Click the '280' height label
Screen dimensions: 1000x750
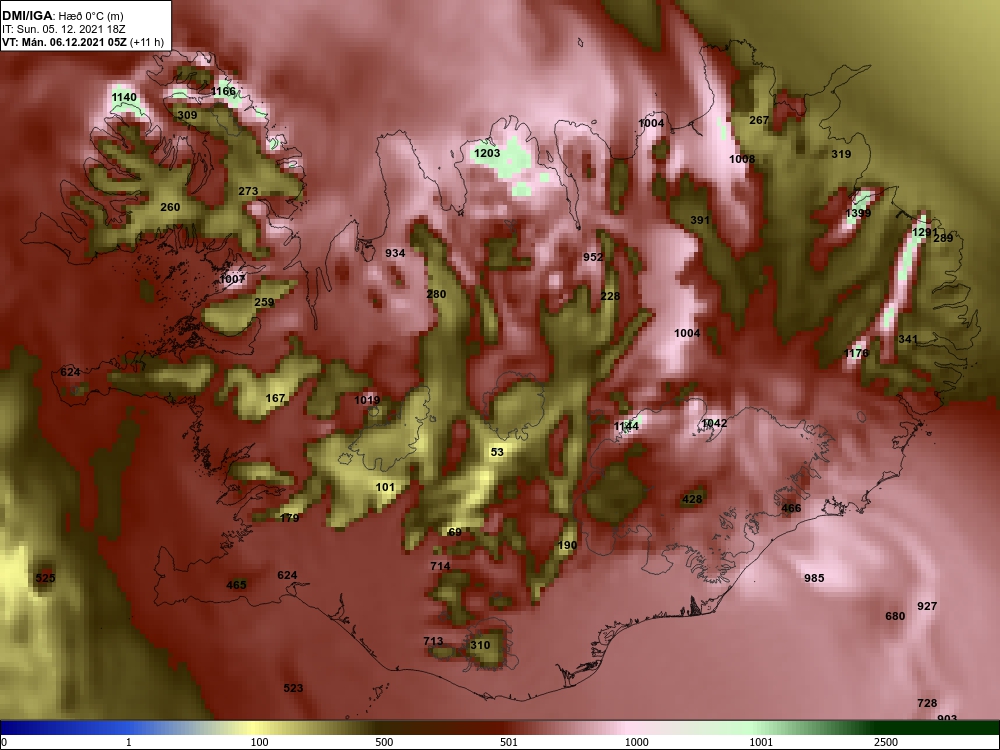(x=436, y=295)
